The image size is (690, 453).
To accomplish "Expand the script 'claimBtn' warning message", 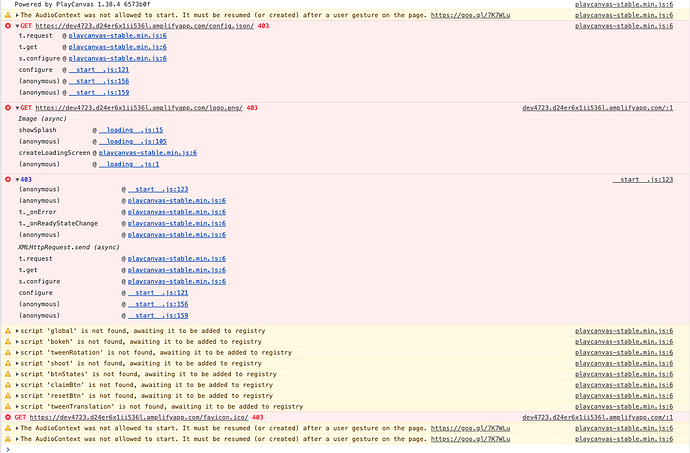I will (x=18, y=385).
